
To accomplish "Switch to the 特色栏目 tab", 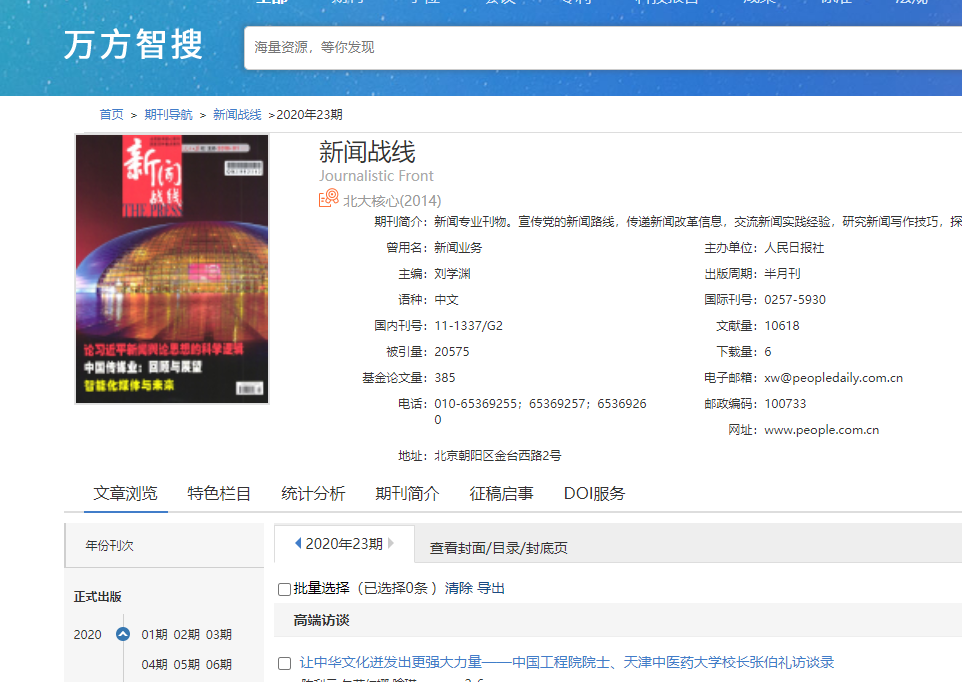I will click(219, 493).
